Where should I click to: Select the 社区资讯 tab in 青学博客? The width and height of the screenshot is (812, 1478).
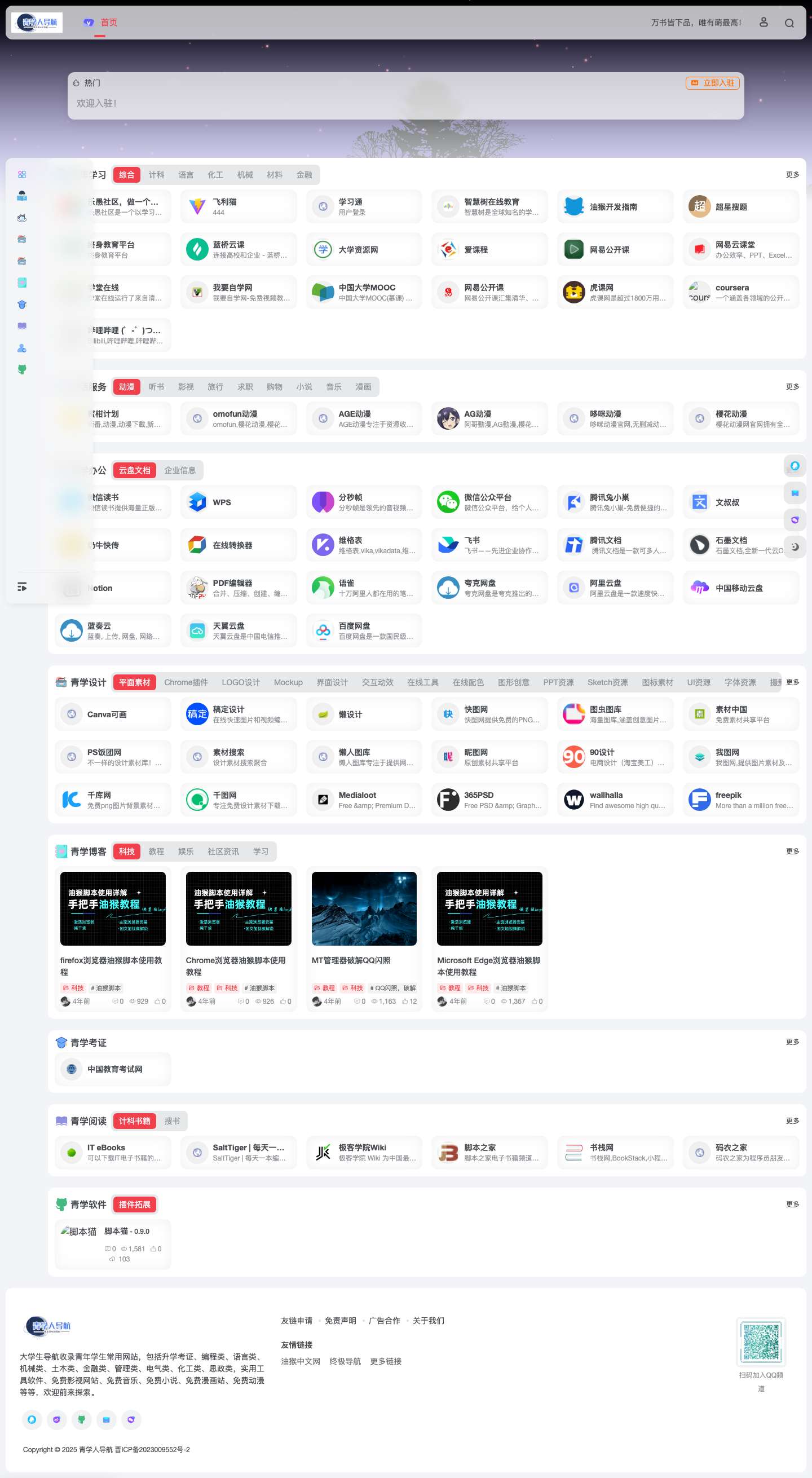(x=223, y=851)
